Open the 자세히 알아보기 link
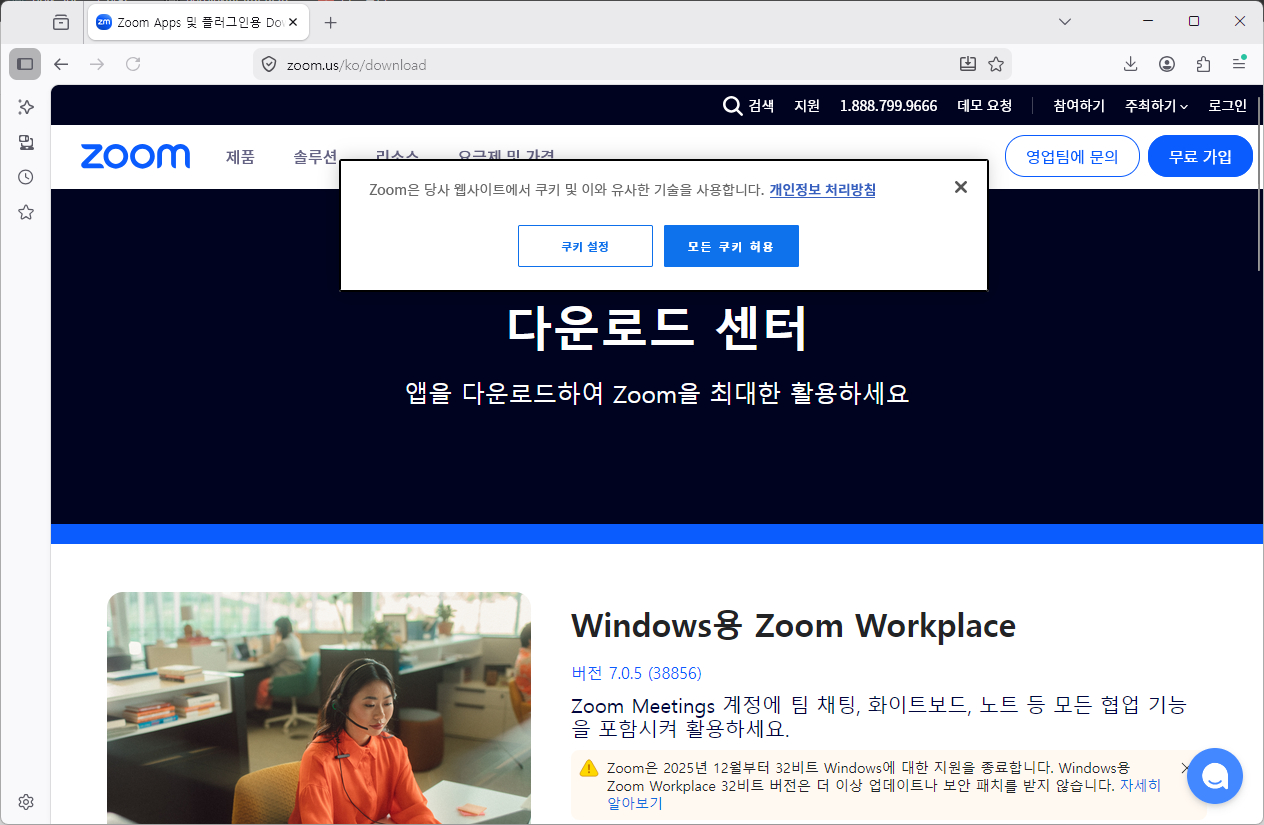The width and height of the screenshot is (1264, 825). (x=884, y=794)
